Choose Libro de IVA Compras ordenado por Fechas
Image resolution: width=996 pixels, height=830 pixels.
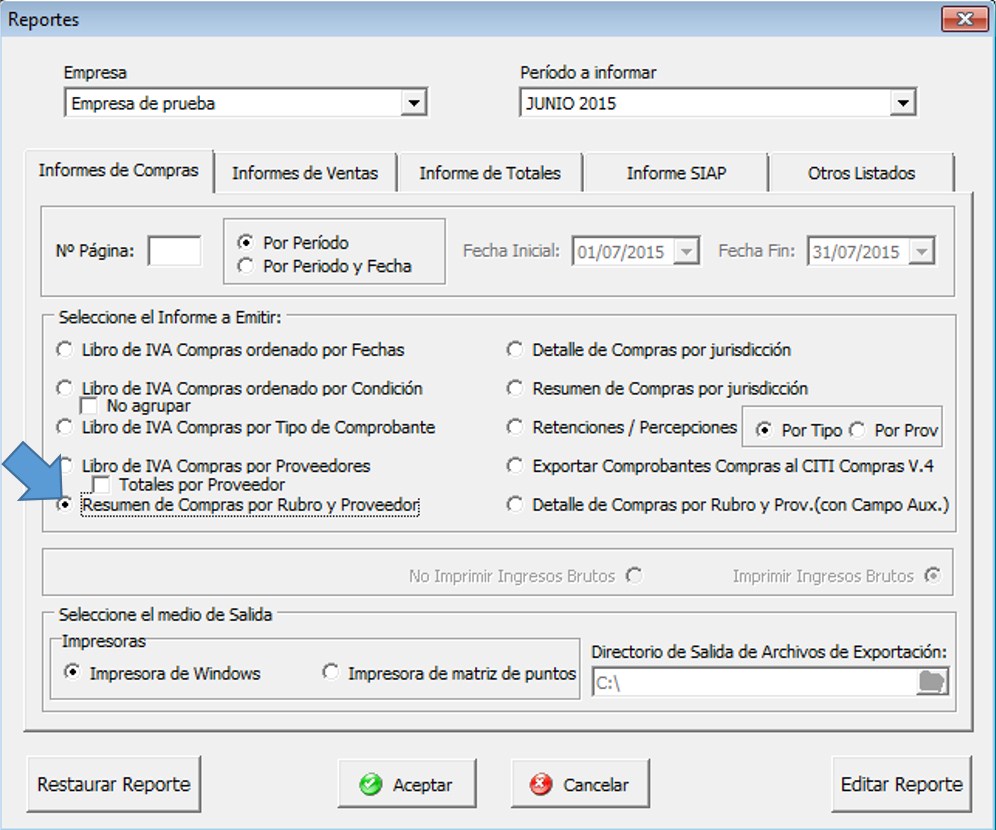click(65, 350)
